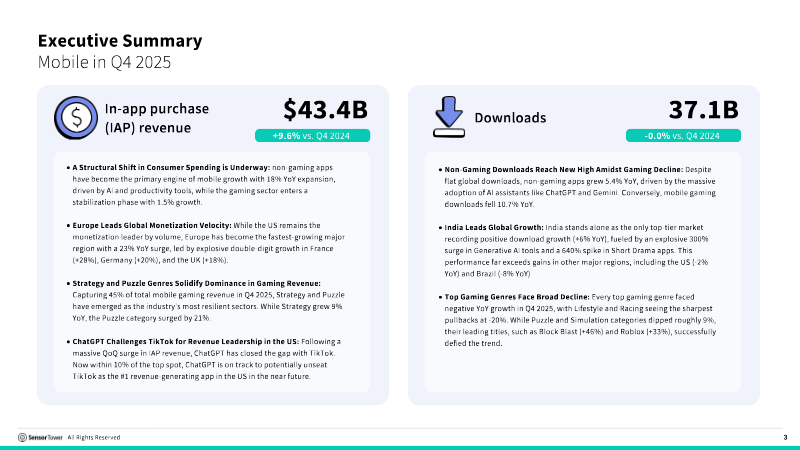Click the 37.1B downloads figure
The width and height of the screenshot is (800, 450).
(703, 109)
